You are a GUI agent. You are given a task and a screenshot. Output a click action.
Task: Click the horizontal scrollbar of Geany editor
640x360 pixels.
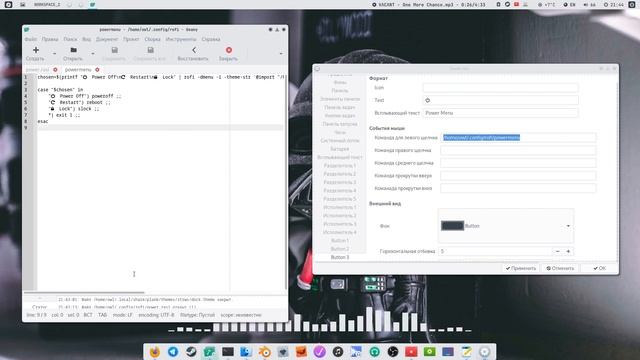point(84,292)
